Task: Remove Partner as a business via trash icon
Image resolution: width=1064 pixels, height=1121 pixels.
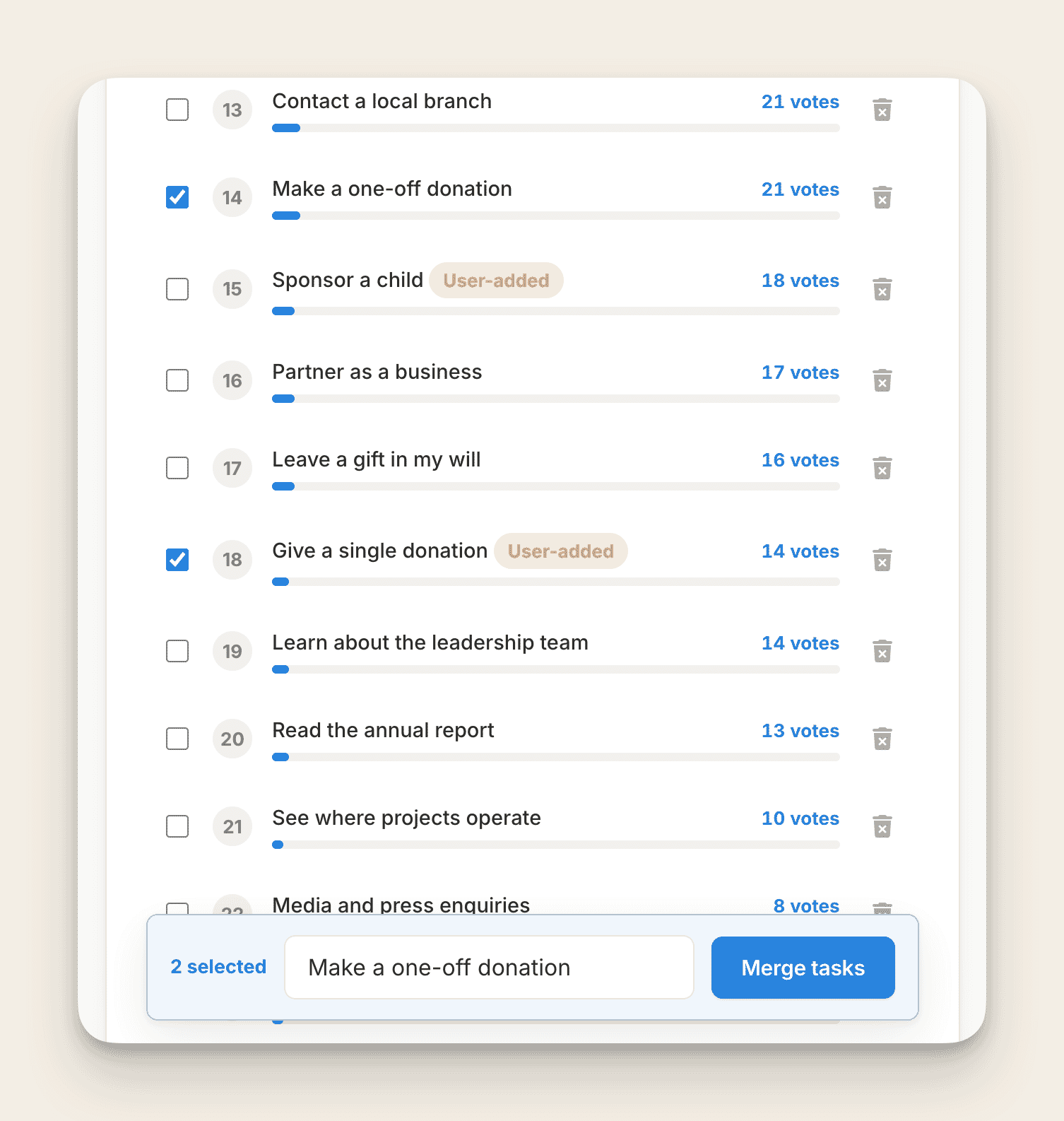Action: click(882, 380)
